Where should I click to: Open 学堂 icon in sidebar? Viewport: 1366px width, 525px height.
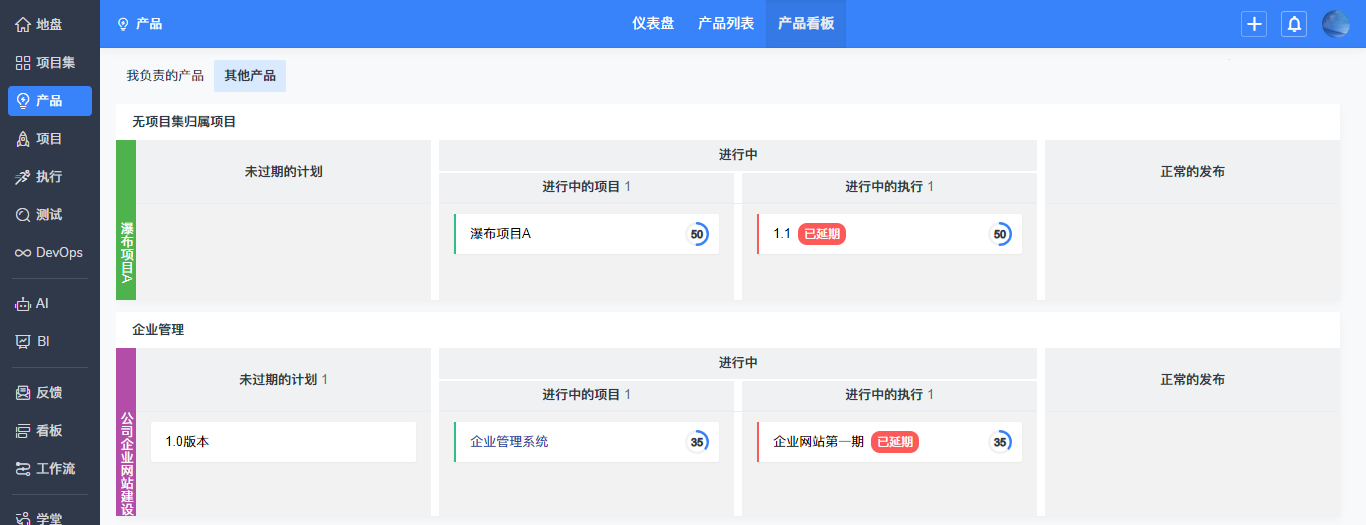click(23, 518)
